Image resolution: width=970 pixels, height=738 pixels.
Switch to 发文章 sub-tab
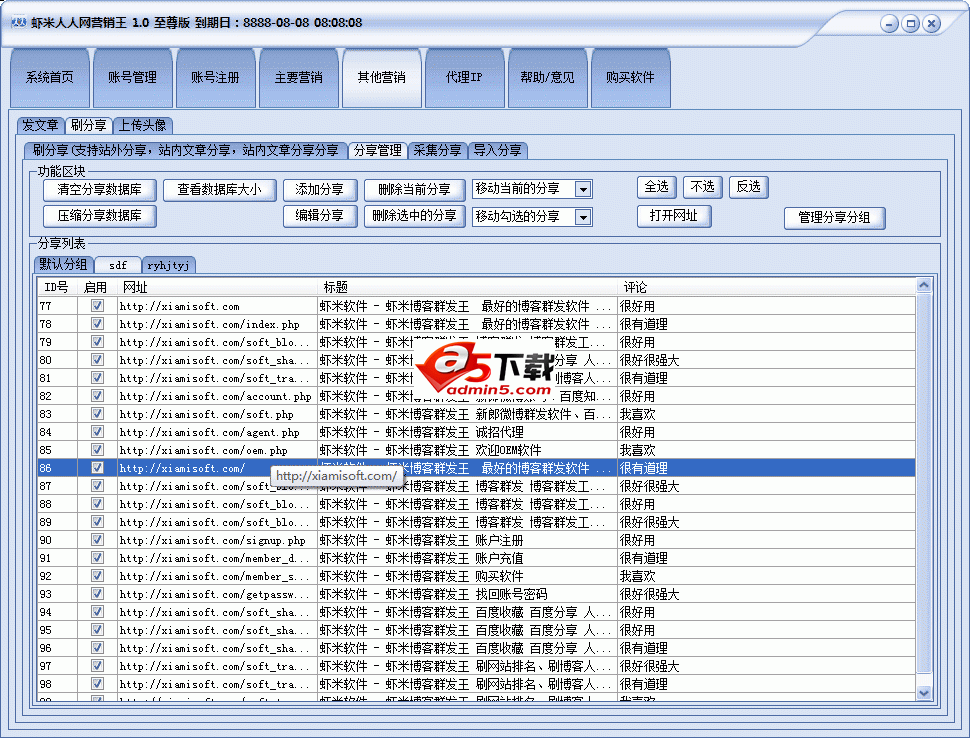pos(40,126)
